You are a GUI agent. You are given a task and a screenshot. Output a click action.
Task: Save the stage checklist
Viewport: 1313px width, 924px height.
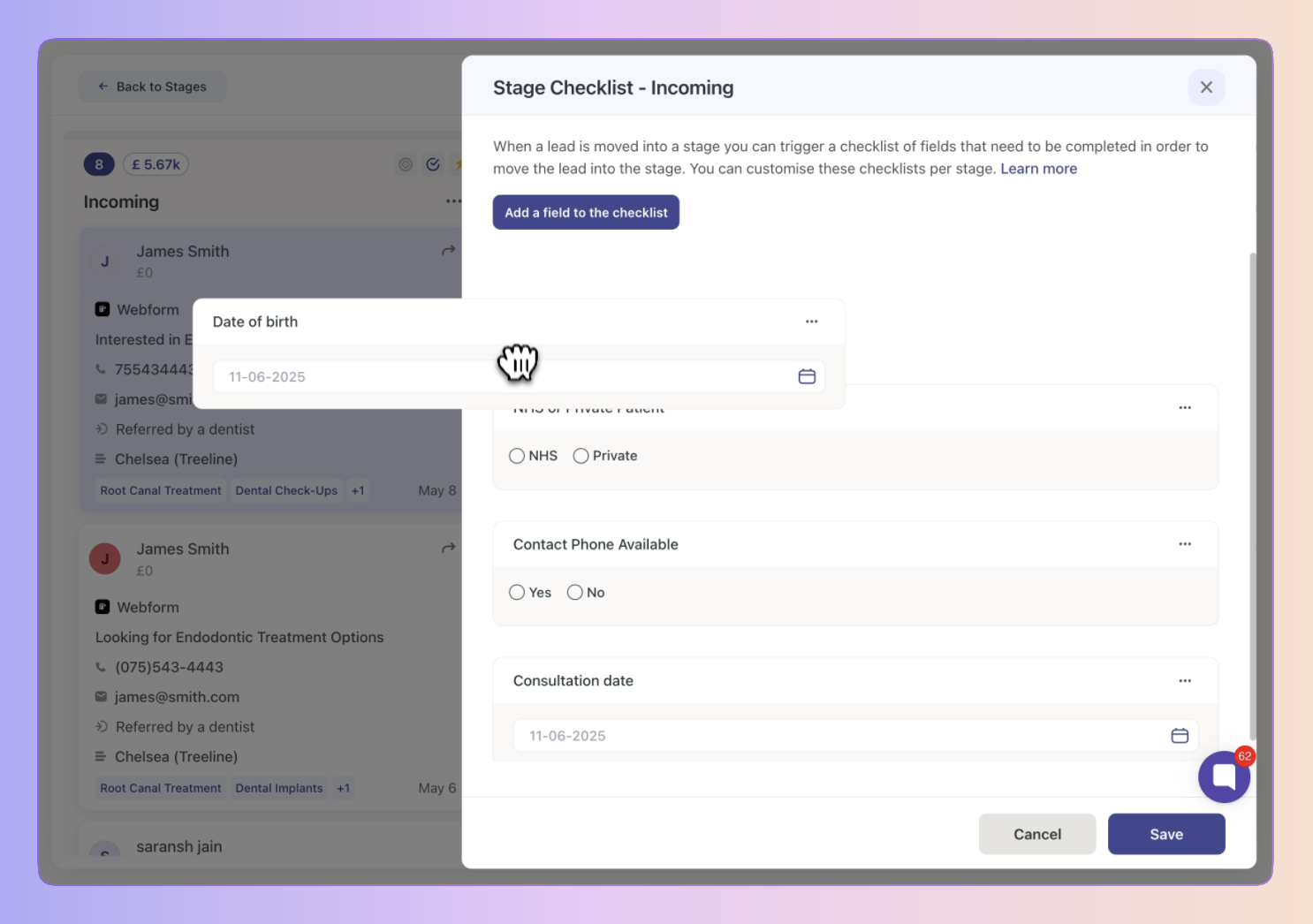pos(1166,834)
